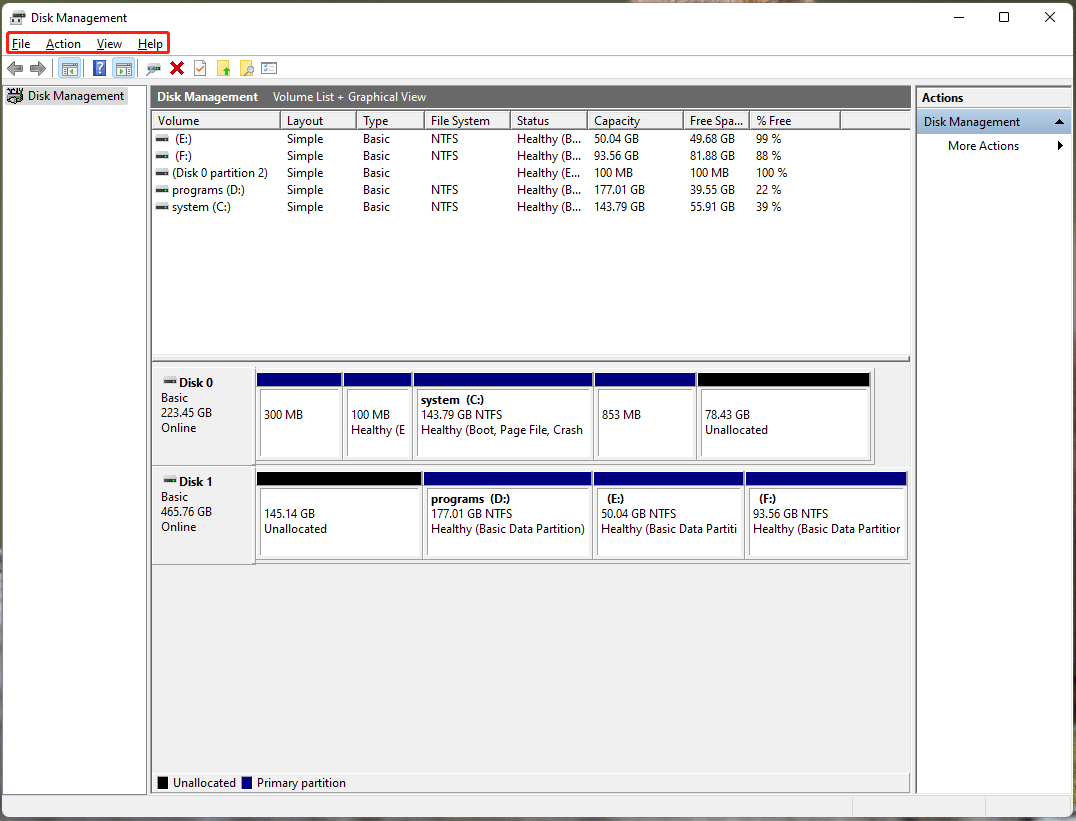Open the View menu
The height and width of the screenshot is (821, 1076).
109,44
